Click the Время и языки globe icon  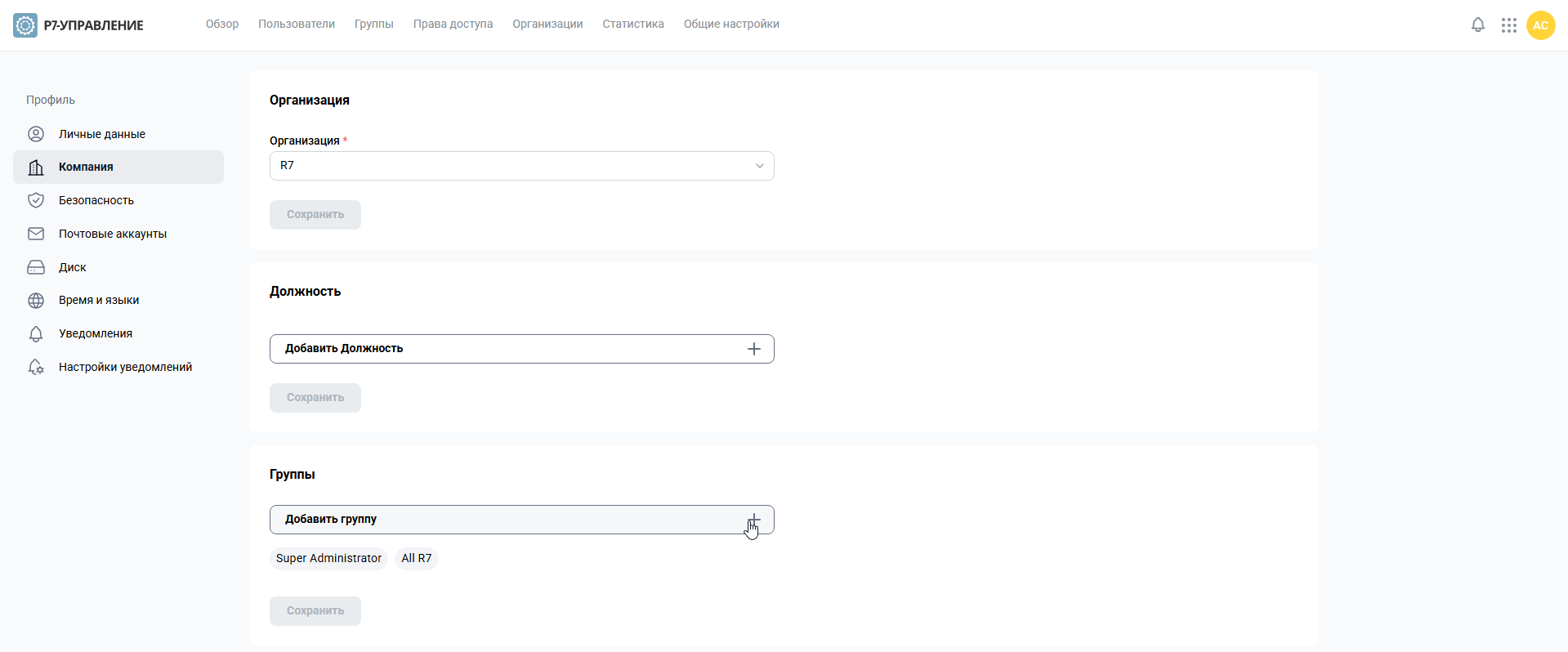(x=36, y=301)
